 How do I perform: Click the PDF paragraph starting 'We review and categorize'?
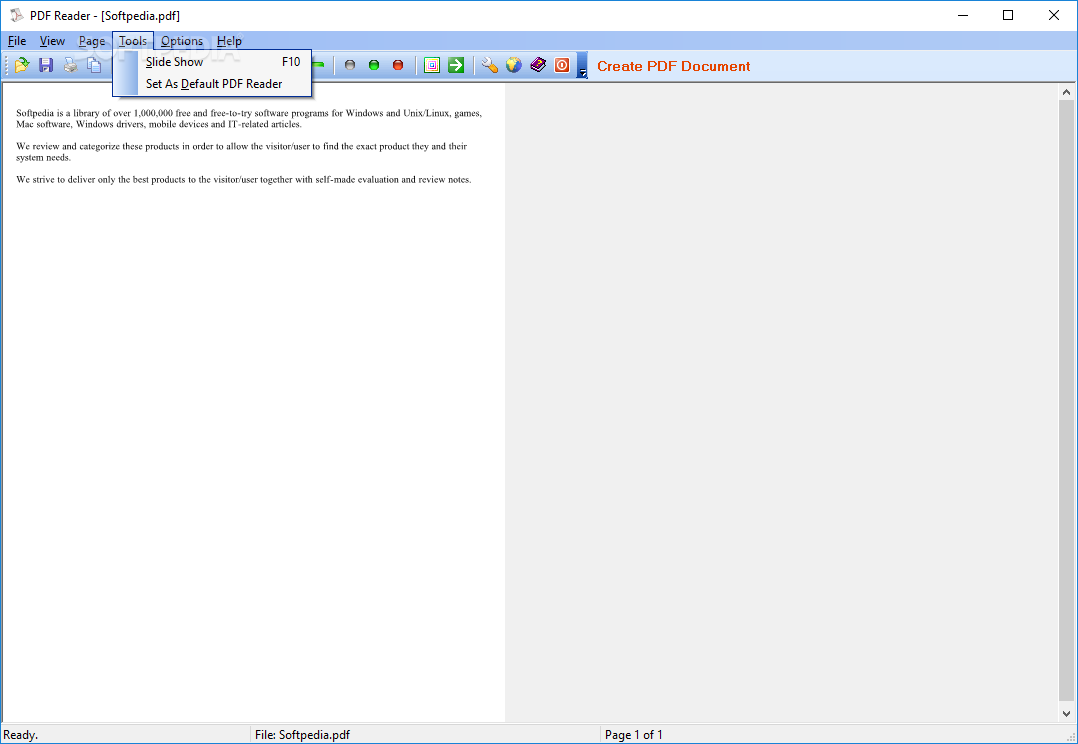(x=241, y=152)
